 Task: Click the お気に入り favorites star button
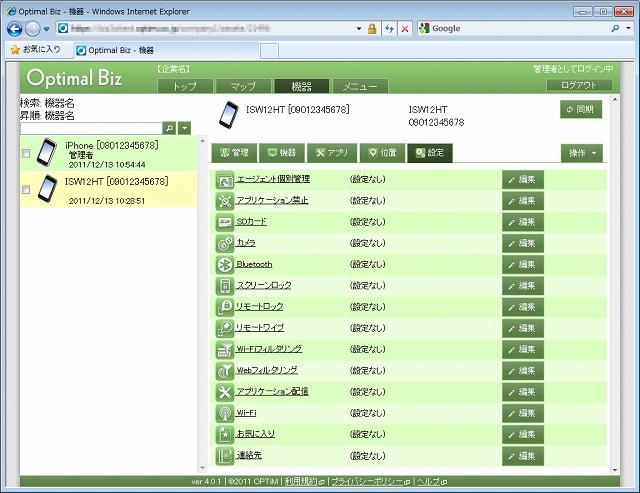tap(36, 50)
